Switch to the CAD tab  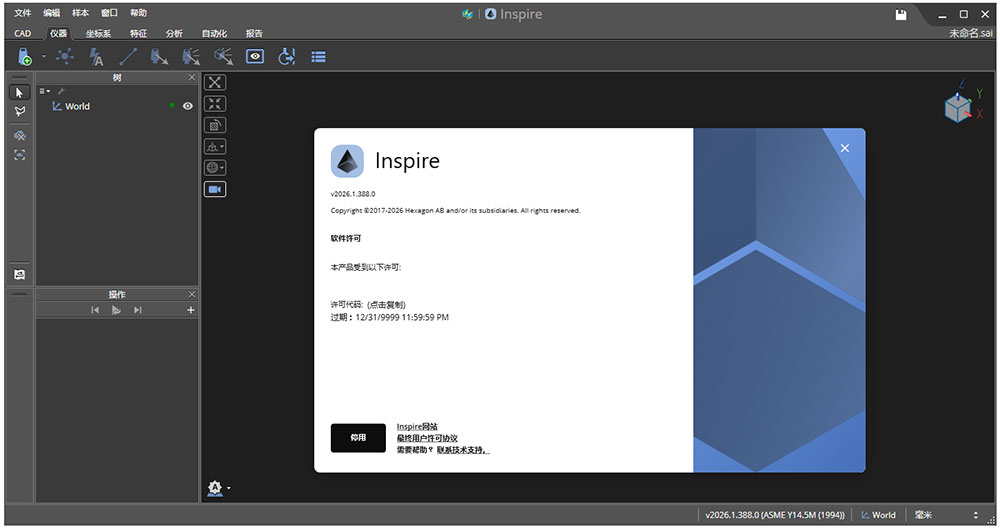pos(23,33)
